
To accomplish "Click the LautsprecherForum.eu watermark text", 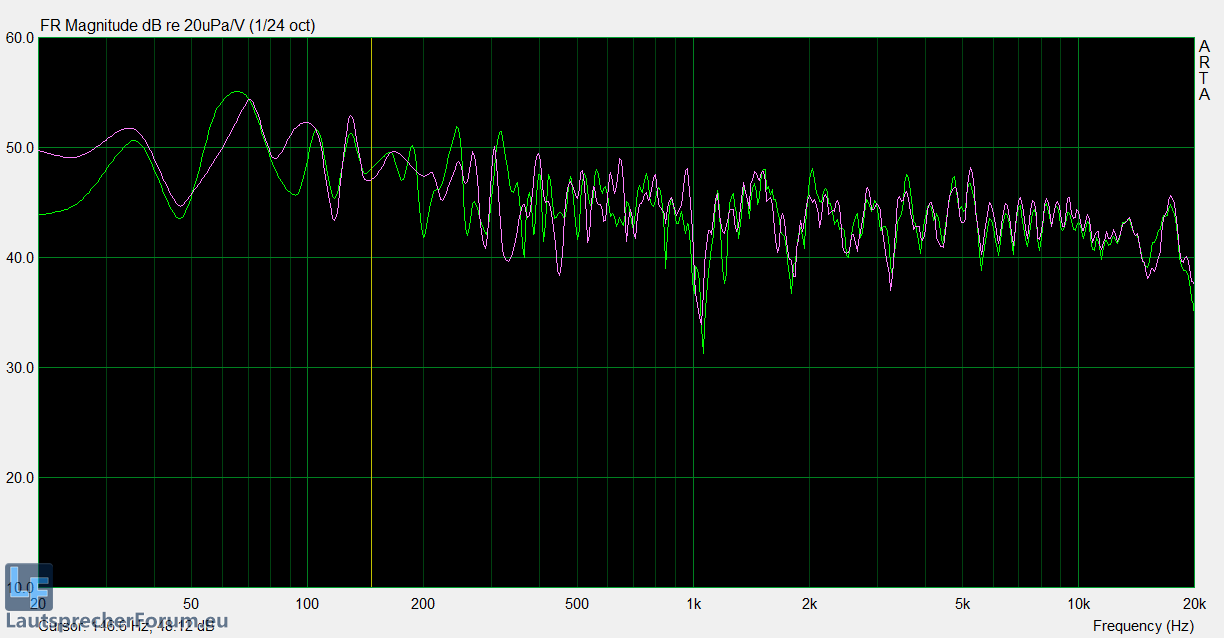I will point(118,621).
